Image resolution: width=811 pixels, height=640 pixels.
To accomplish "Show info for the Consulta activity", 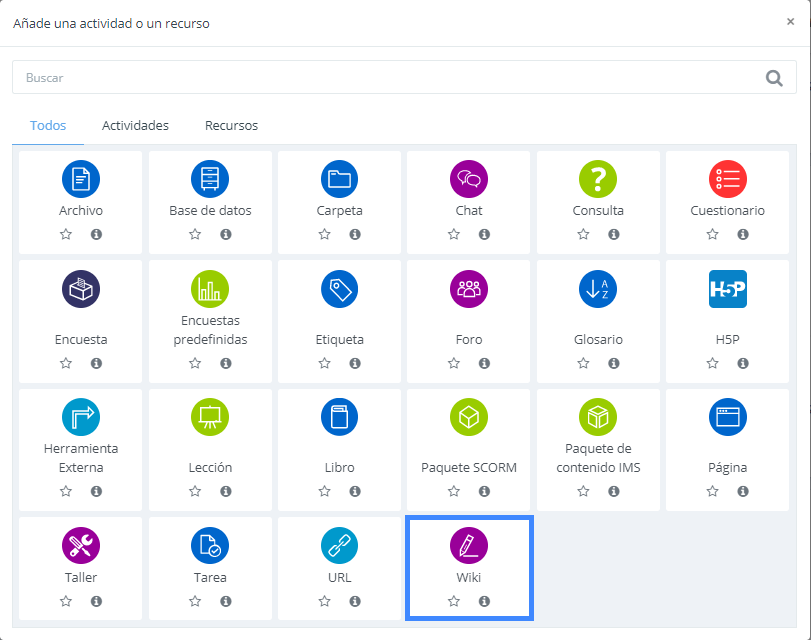I will coord(613,234).
